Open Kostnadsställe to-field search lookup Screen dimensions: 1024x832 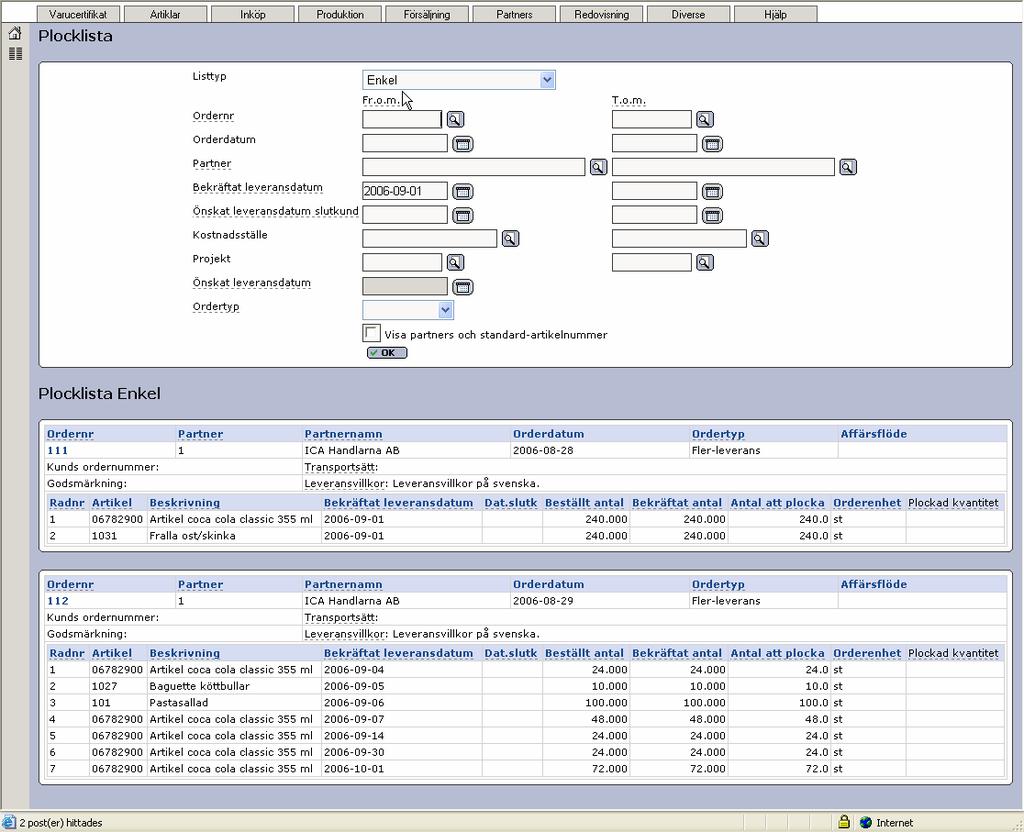tap(760, 238)
